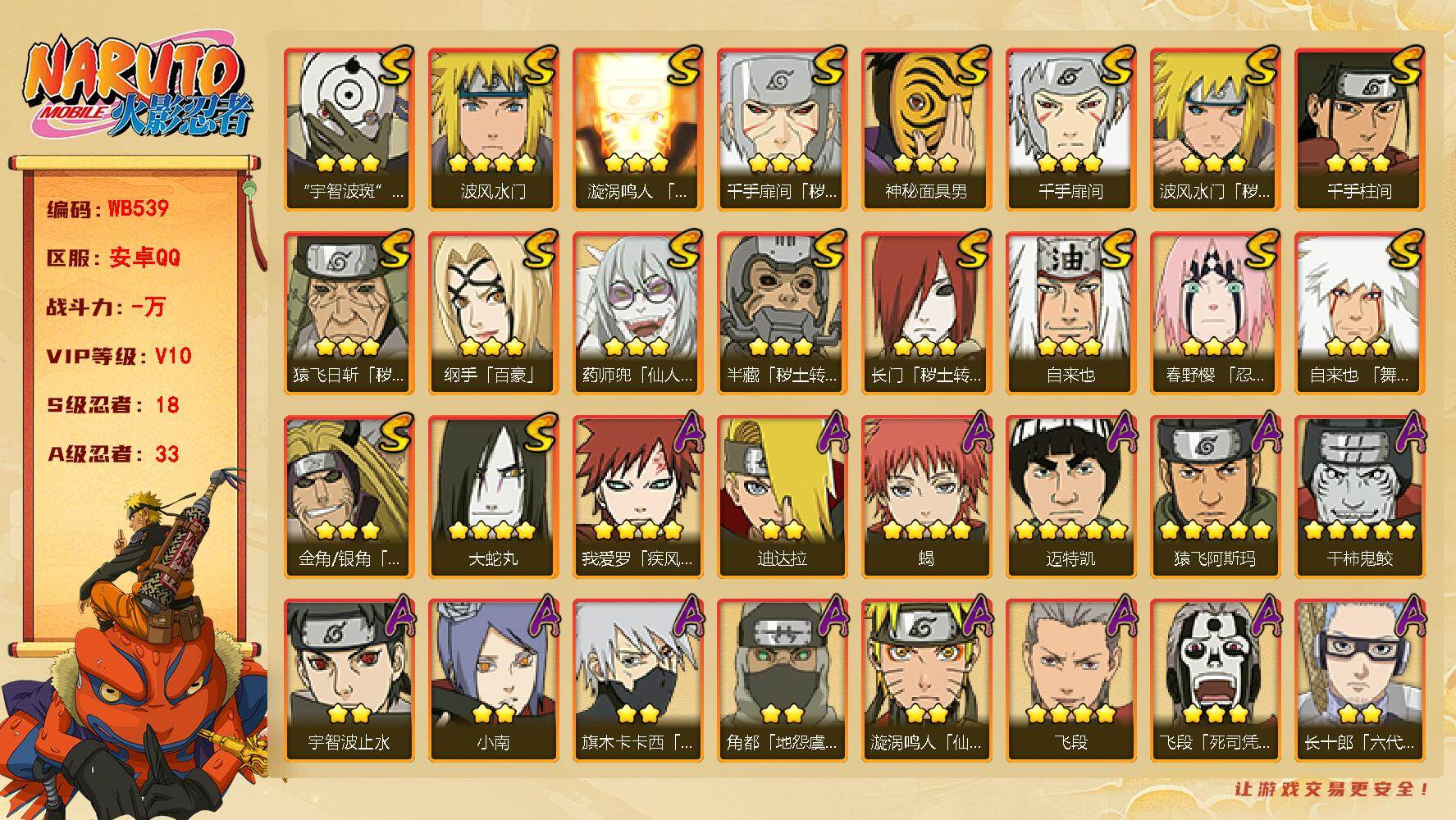Click the 编码 WB539 account code
The height and width of the screenshot is (820, 1456).
[107, 208]
